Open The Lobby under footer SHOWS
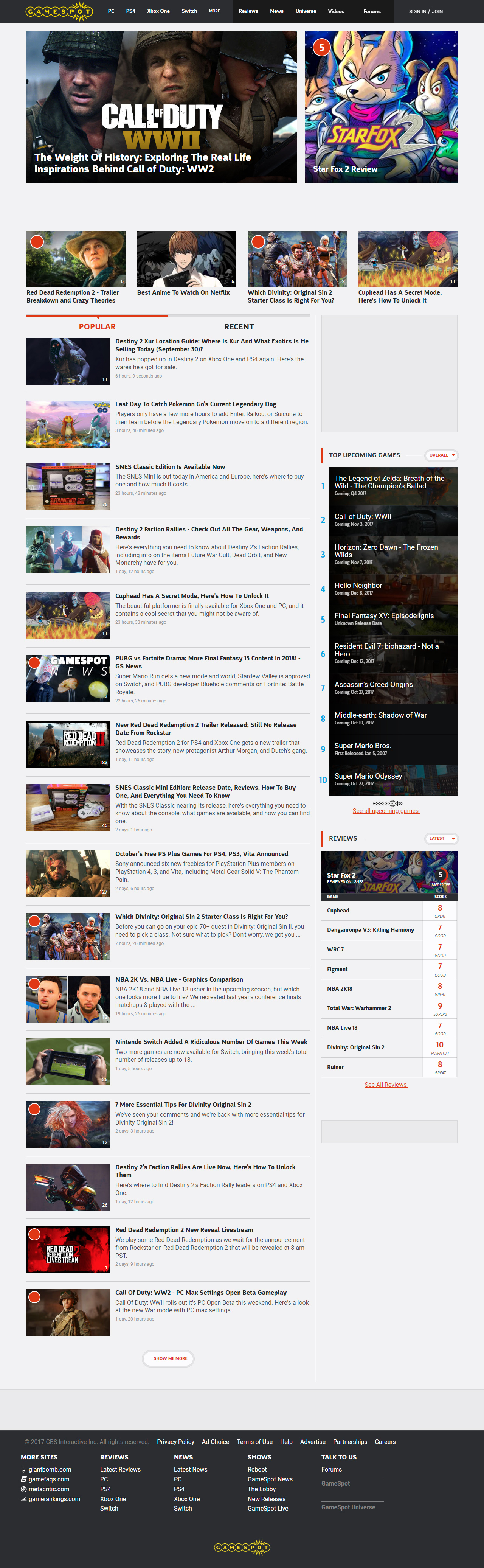 click(262, 1489)
